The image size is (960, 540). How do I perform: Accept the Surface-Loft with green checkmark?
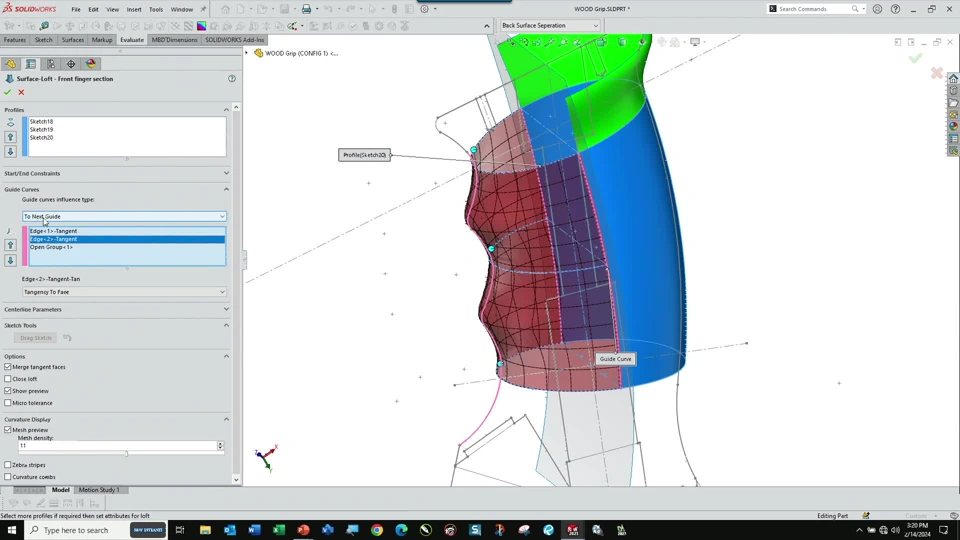click(x=8, y=92)
